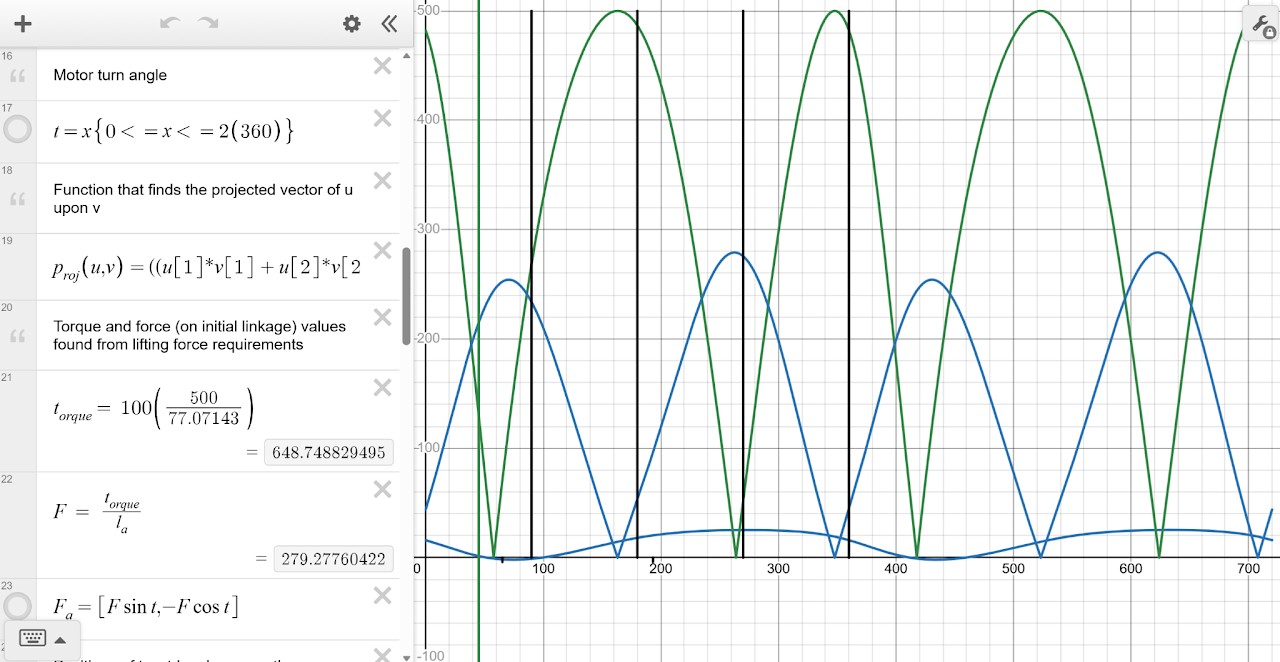Select the 648.748829495 result value
The width and height of the screenshot is (1280, 662).
(329, 453)
